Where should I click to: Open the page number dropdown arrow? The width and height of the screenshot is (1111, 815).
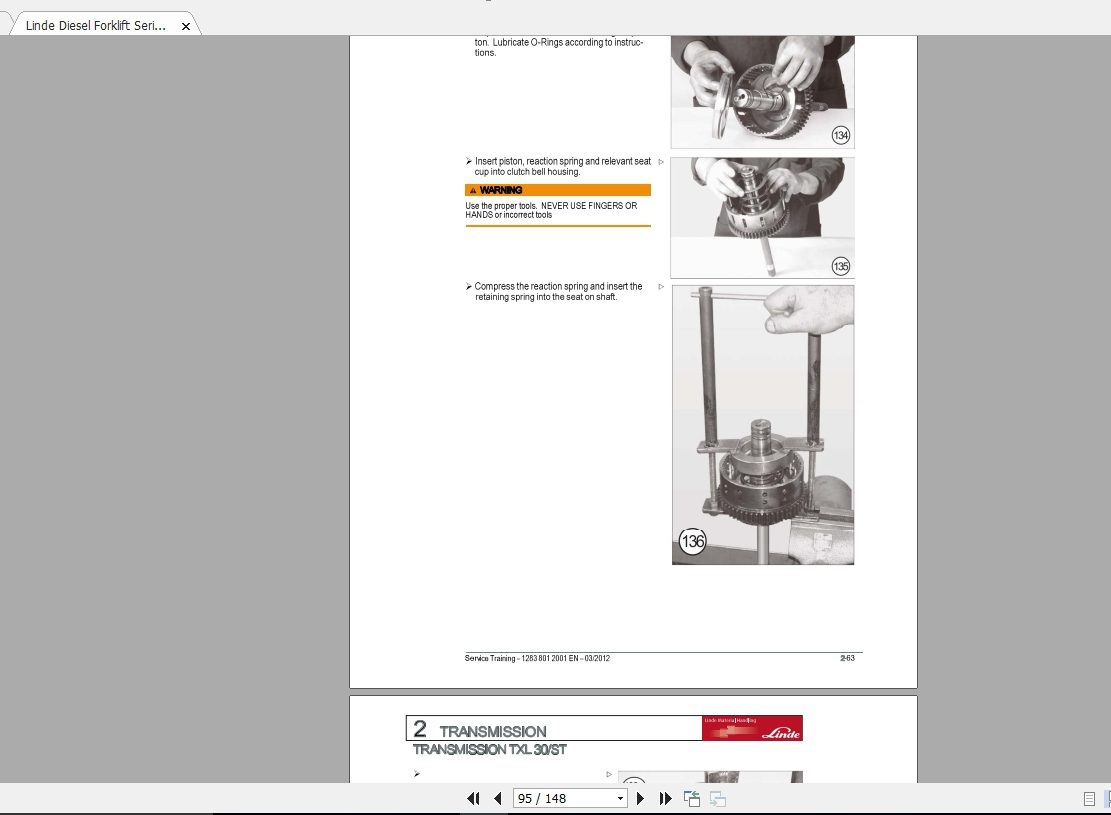click(620, 799)
